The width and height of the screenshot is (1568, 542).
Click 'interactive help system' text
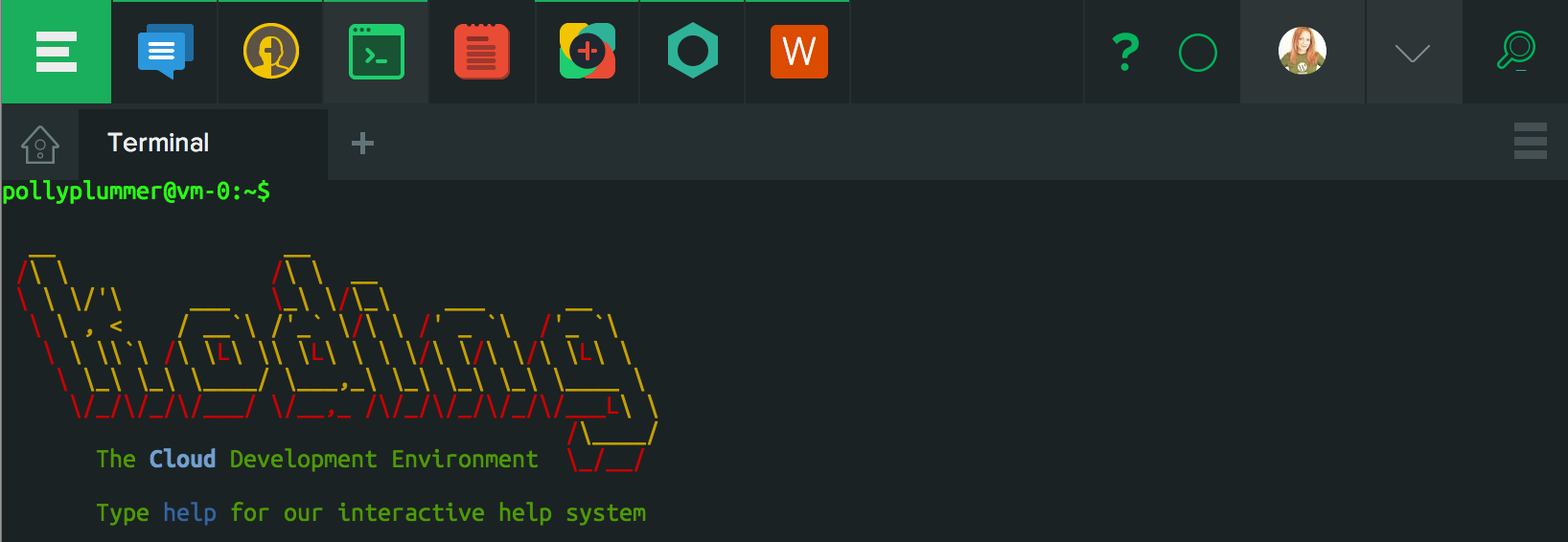point(493,513)
